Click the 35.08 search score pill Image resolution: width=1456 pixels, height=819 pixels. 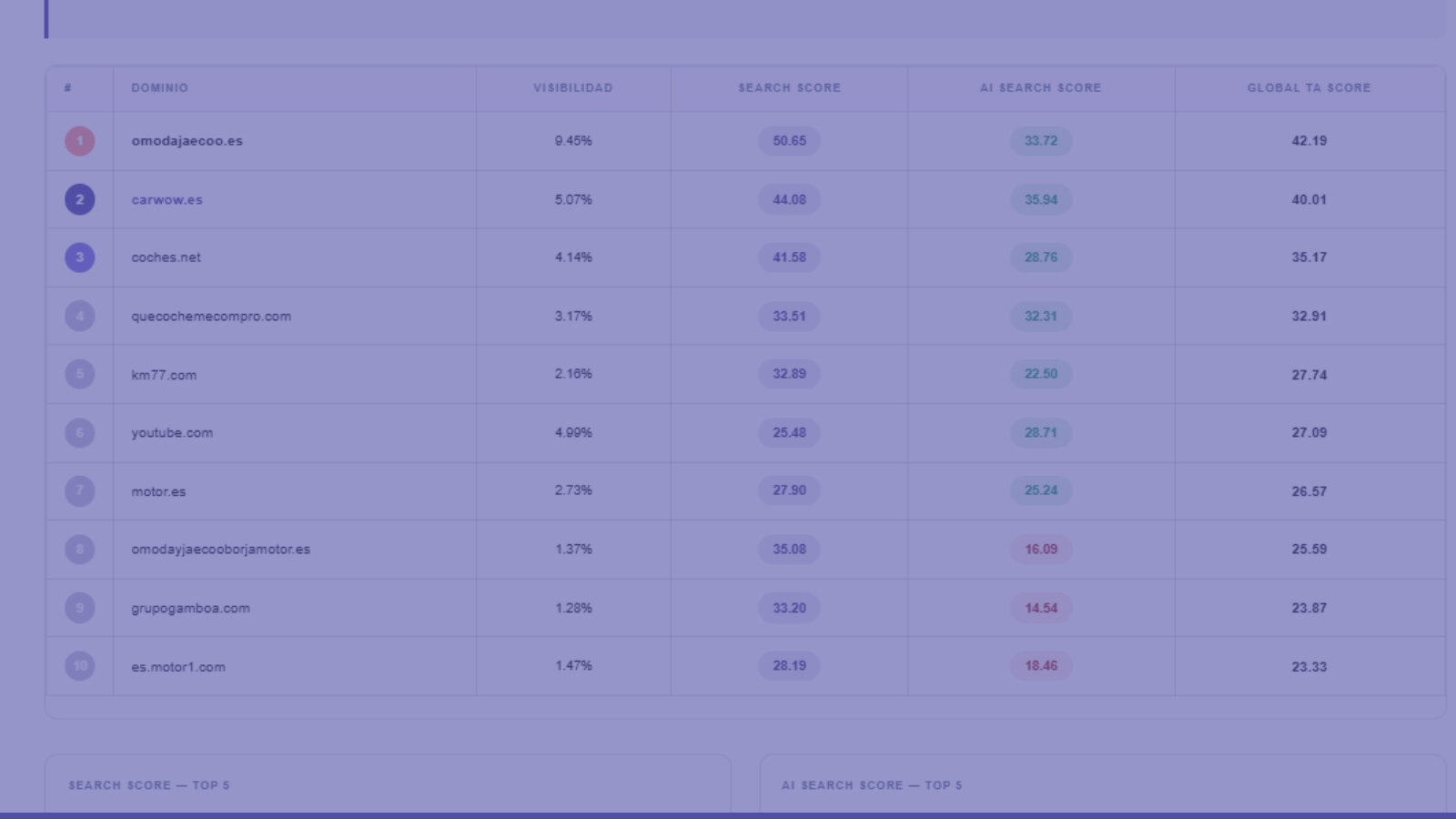(789, 549)
